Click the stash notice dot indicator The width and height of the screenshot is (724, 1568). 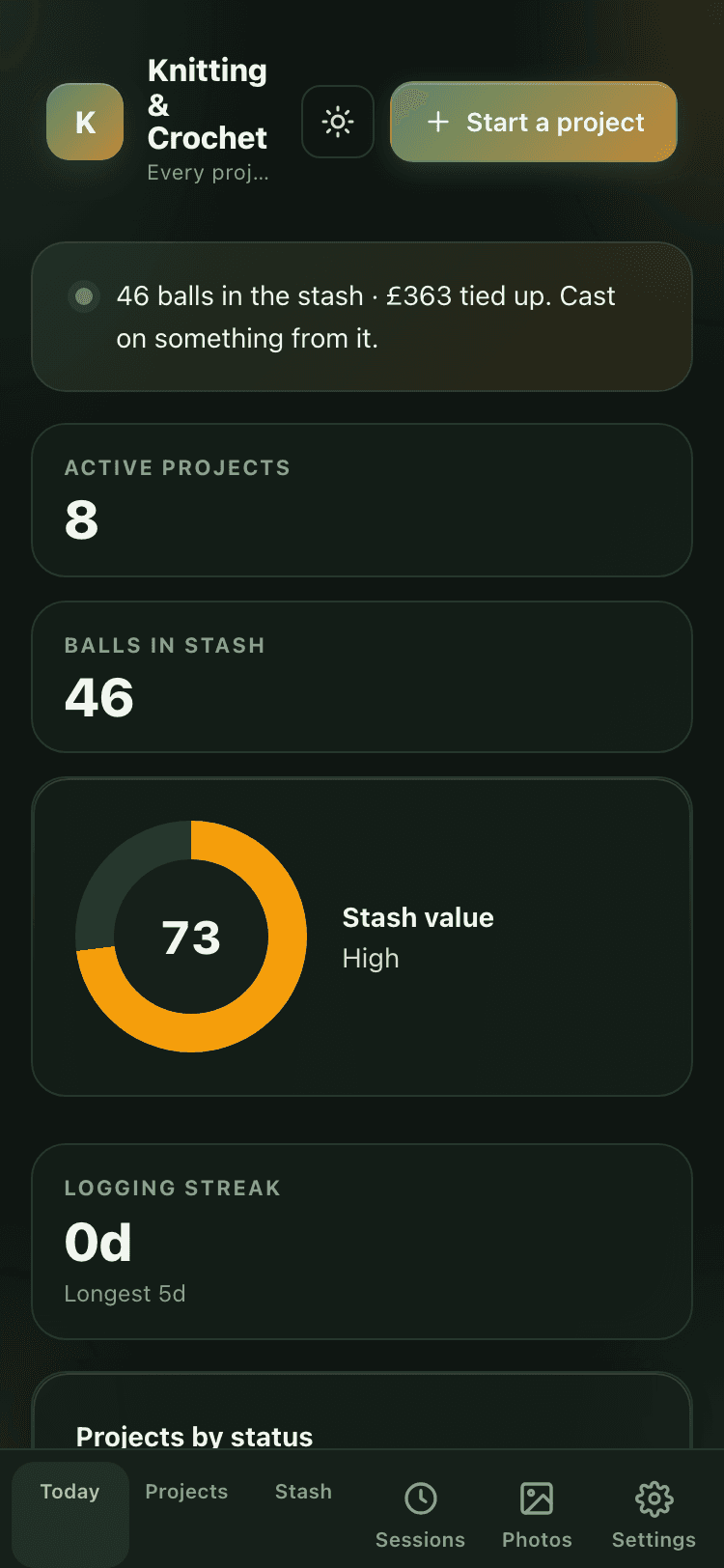point(84,295)
